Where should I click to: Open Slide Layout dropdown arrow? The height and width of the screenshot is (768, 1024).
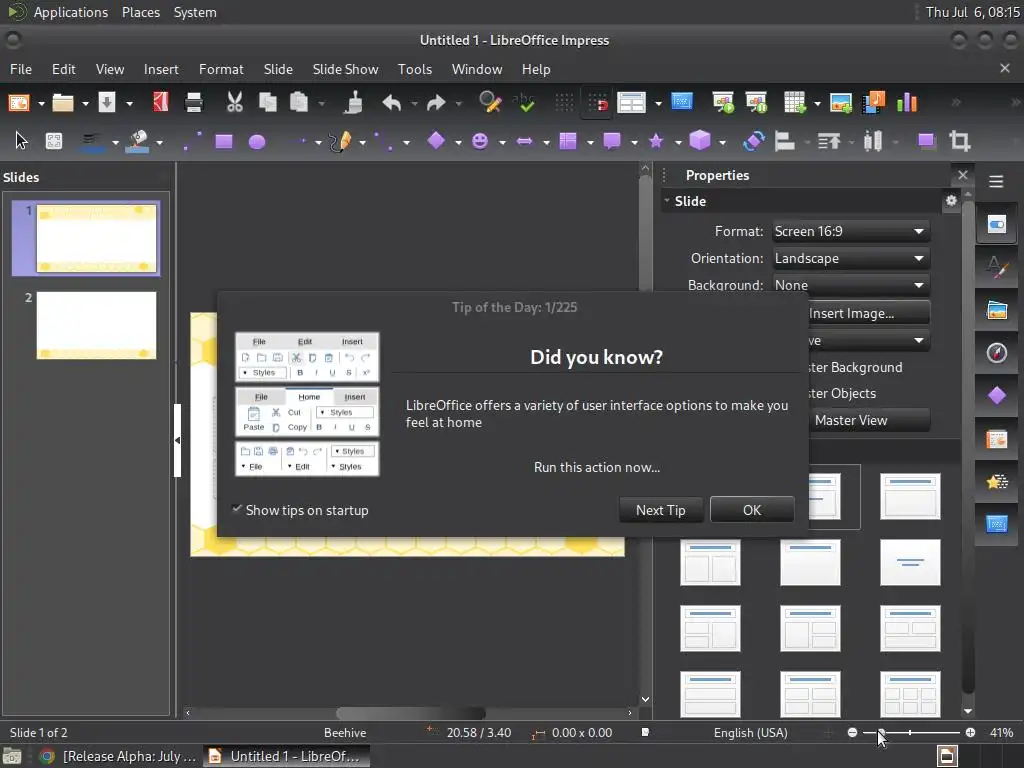click(658, 103)
